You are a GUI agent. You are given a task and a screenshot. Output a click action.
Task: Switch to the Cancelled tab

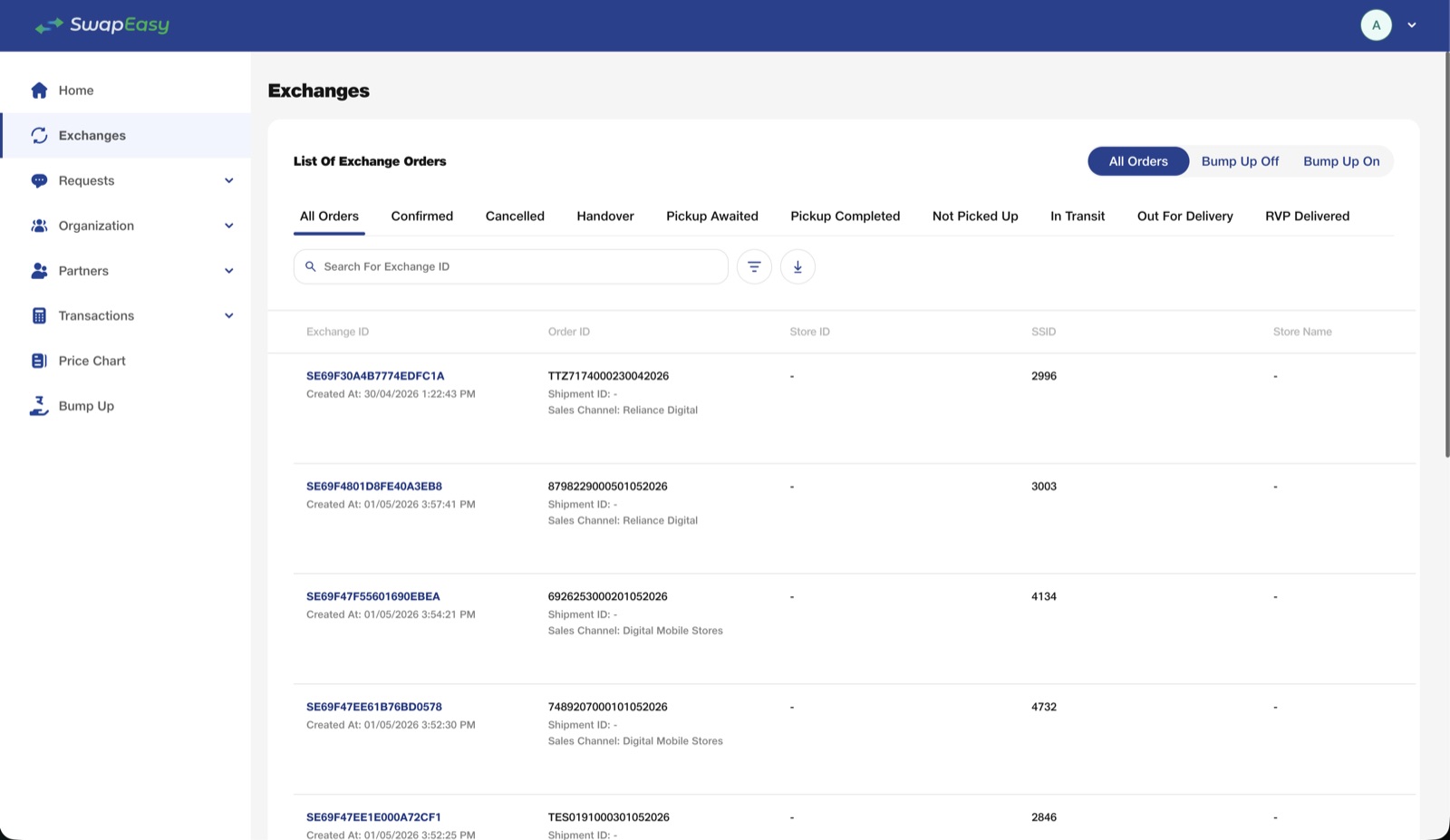515,216
